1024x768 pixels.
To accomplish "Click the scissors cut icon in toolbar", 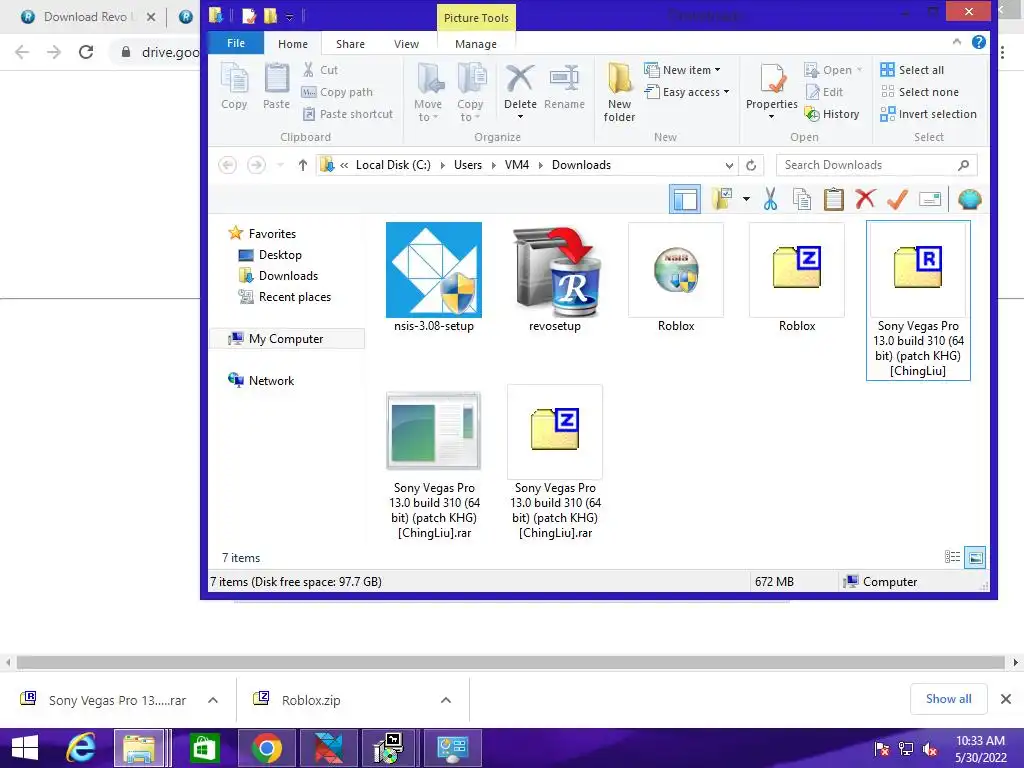I will 770,199.
